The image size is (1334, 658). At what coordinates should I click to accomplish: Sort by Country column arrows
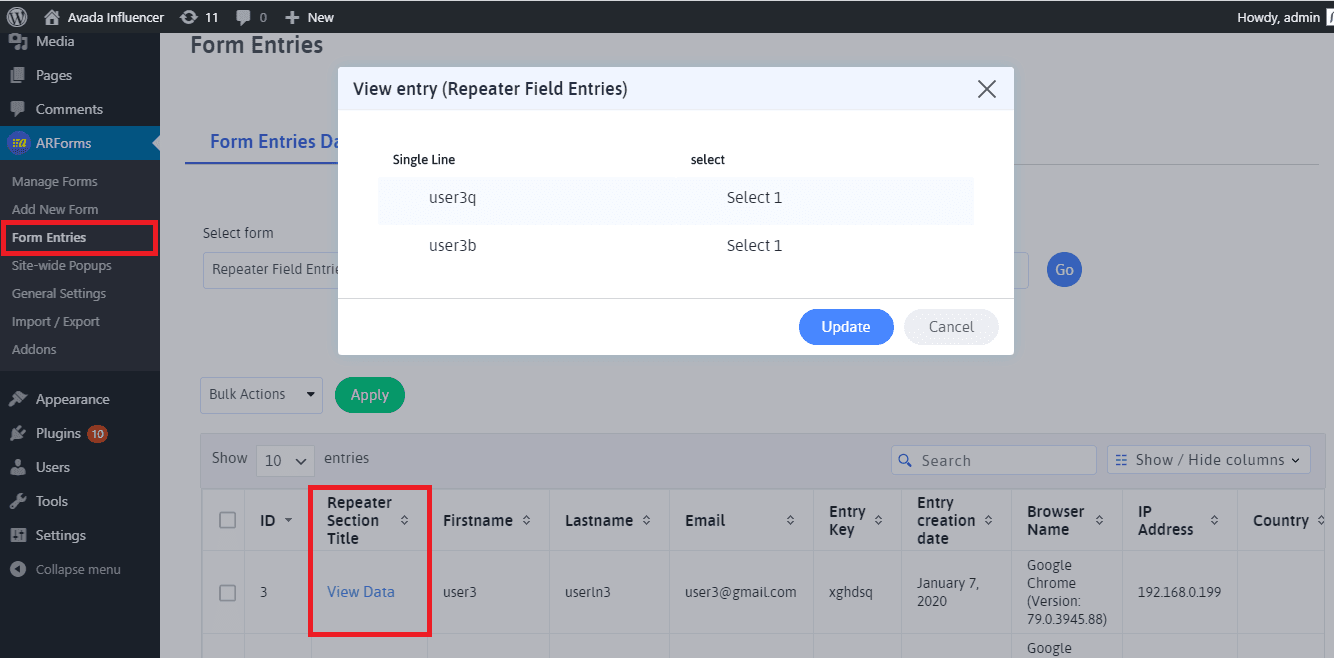coord(1321,520)
